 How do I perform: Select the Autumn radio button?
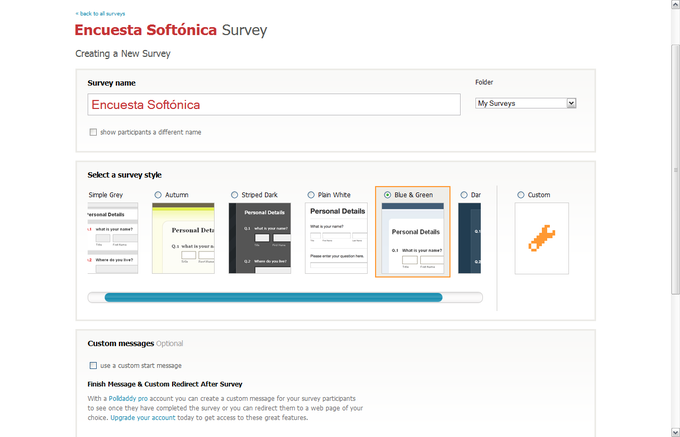point(158,195)
